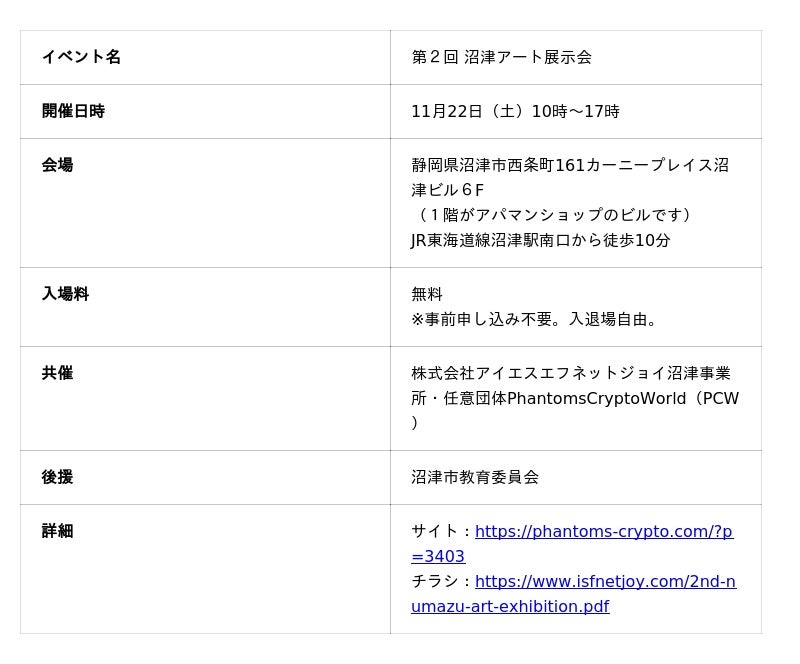Screen dimensions: 800x664
Task: Select the 入場料 row label
Action: 65,294
